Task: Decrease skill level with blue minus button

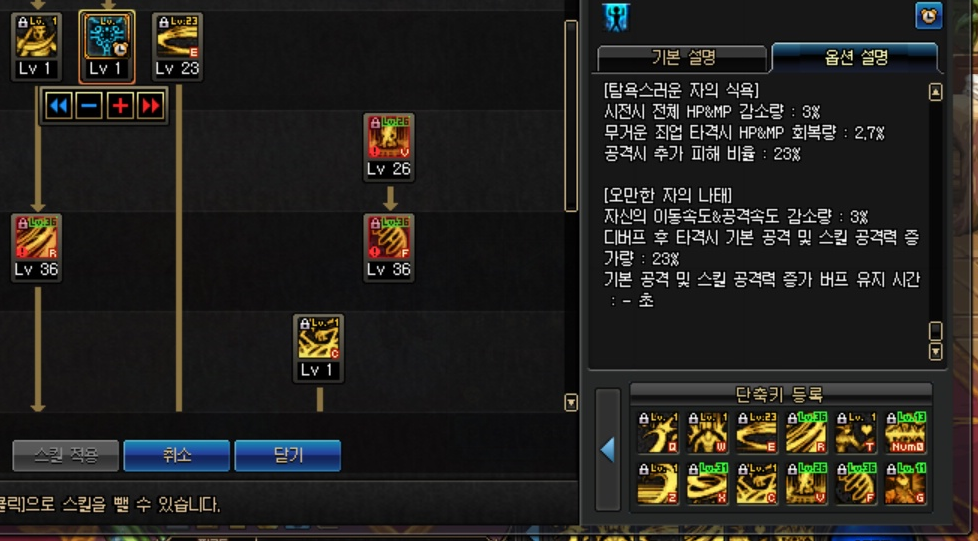Action: click(89, 105)
